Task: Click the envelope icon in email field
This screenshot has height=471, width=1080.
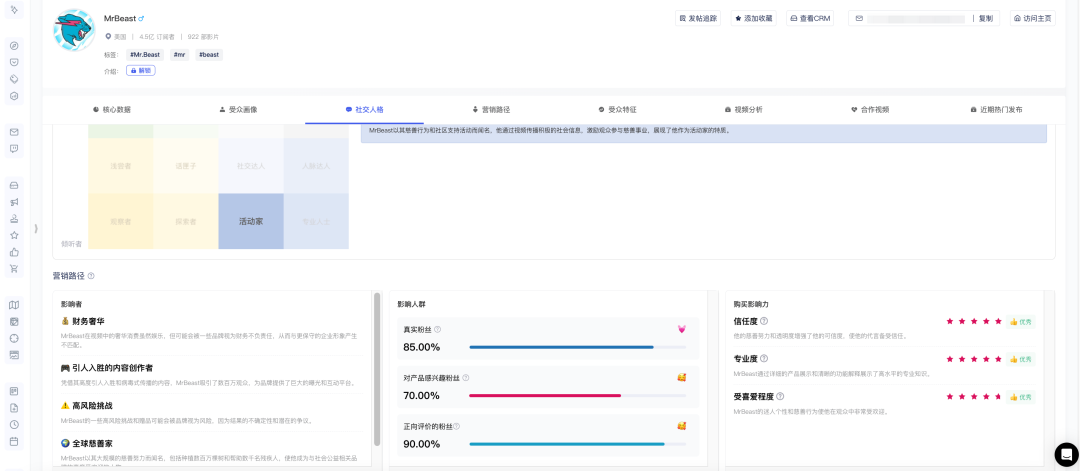Action: tap(859, 19)
